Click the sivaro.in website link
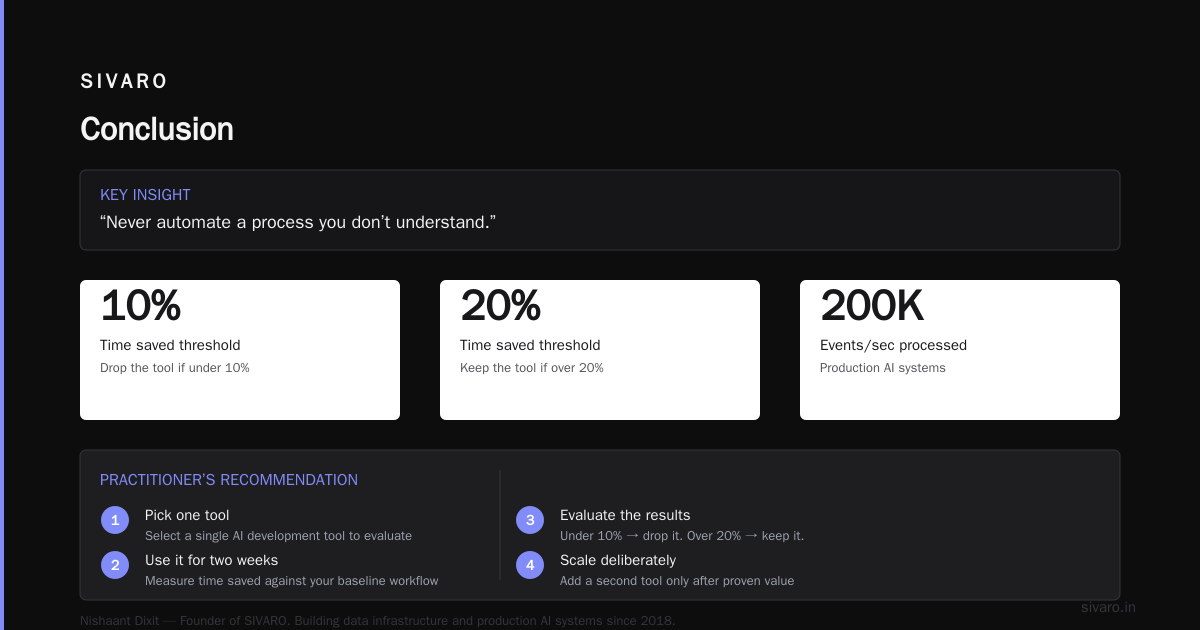 (x=1108, y=607)
